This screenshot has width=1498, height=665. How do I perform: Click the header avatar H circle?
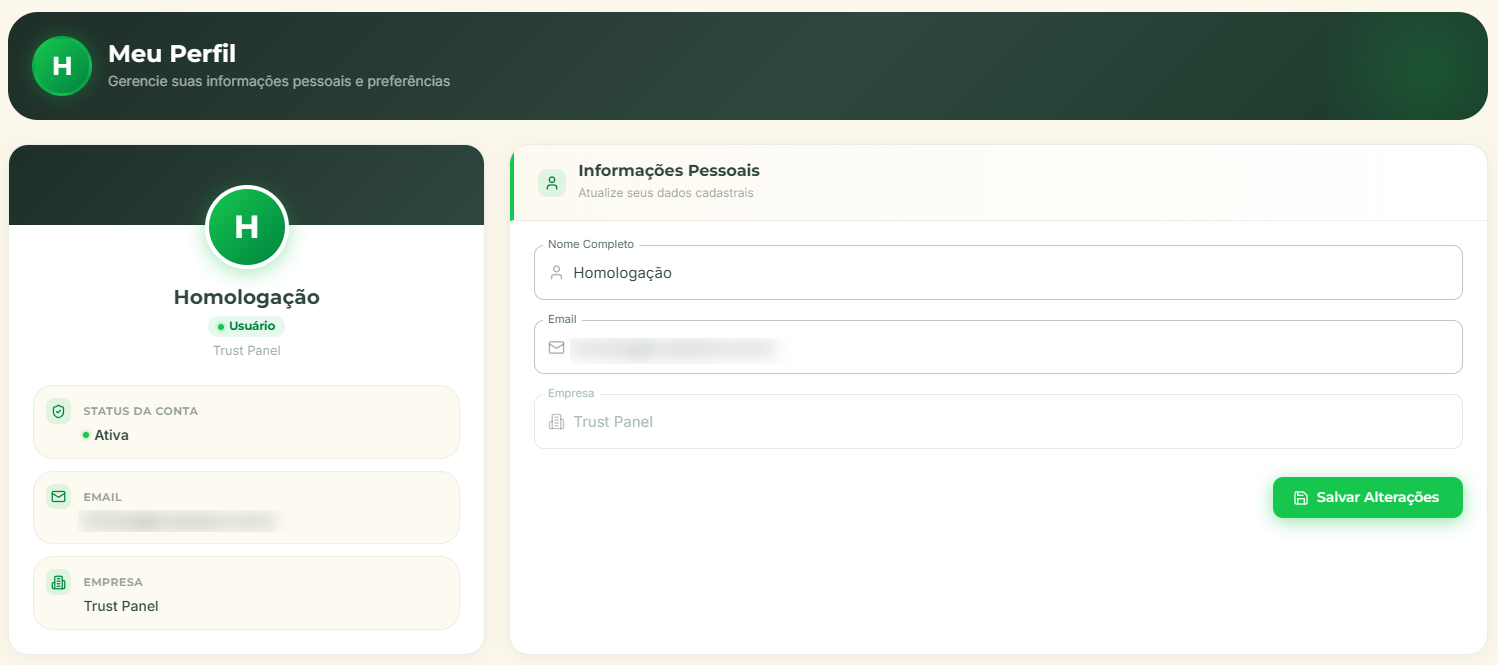coord(62,66)
